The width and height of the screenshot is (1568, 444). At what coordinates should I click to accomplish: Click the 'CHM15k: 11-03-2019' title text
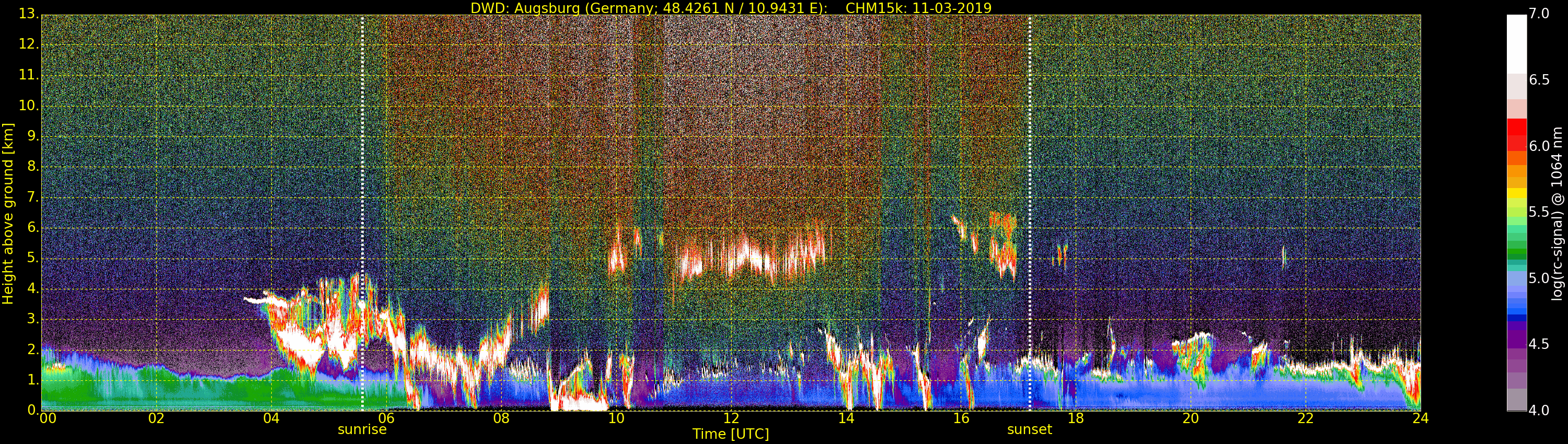click(x=918, y=8)
